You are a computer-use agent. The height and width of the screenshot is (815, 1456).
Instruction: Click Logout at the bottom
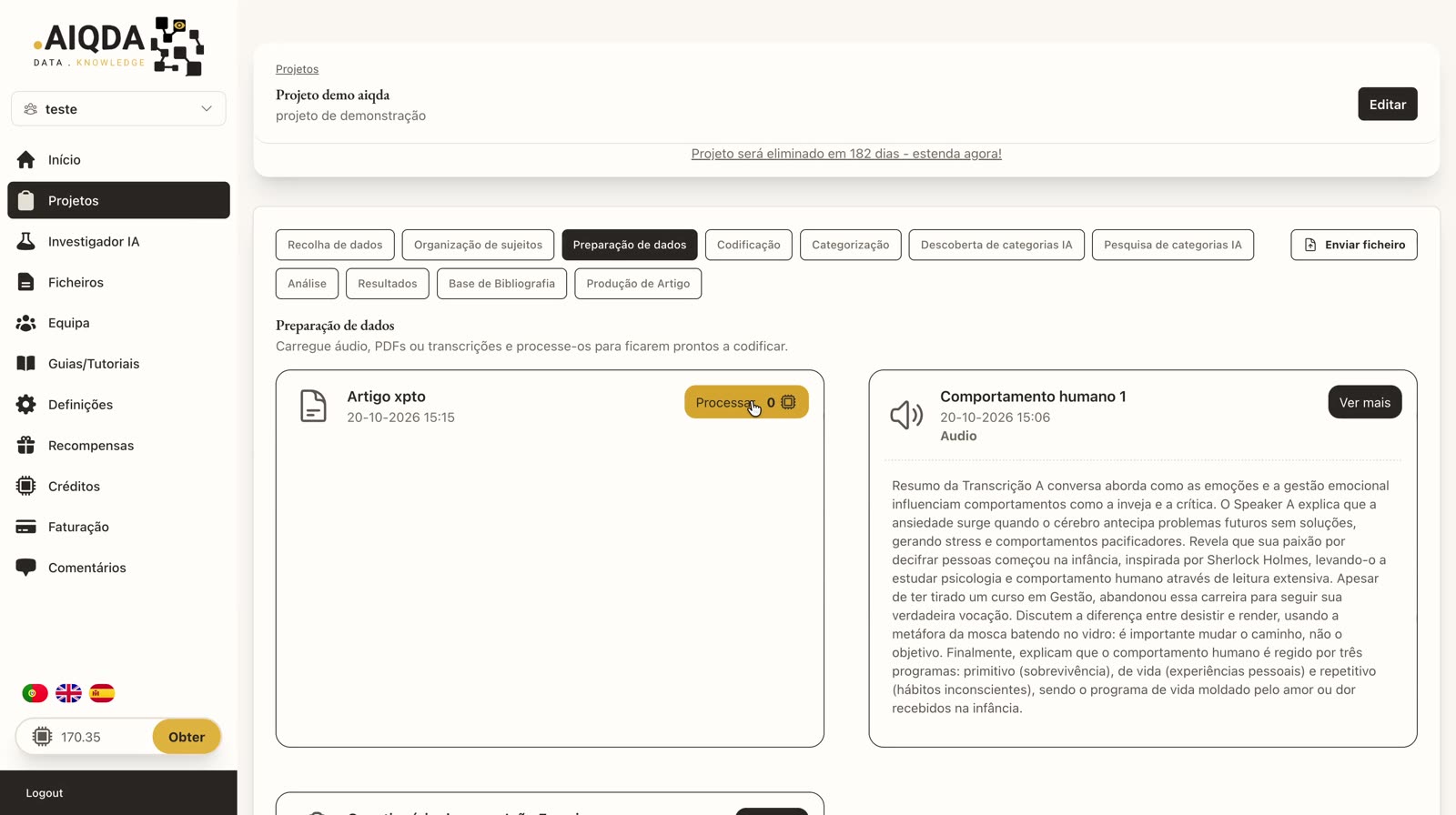(x=45, y=793)
